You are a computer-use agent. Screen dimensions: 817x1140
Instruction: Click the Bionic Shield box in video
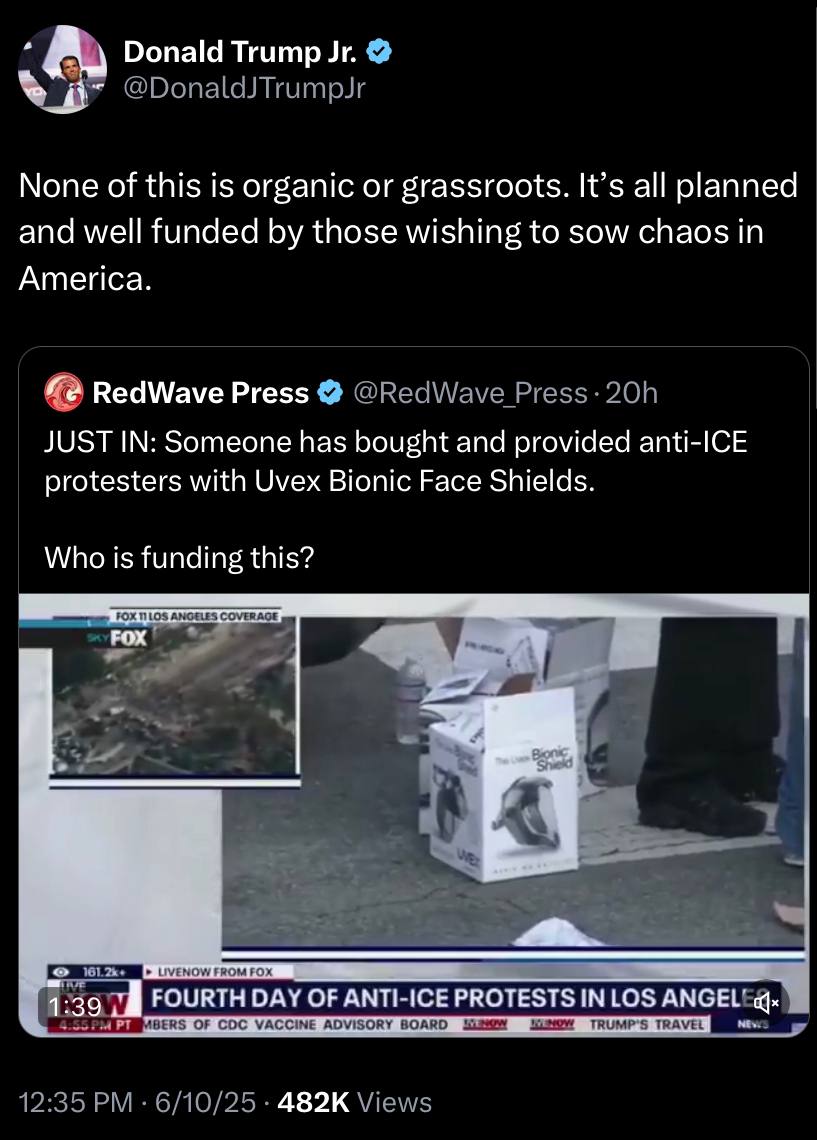tap(504, 785)
